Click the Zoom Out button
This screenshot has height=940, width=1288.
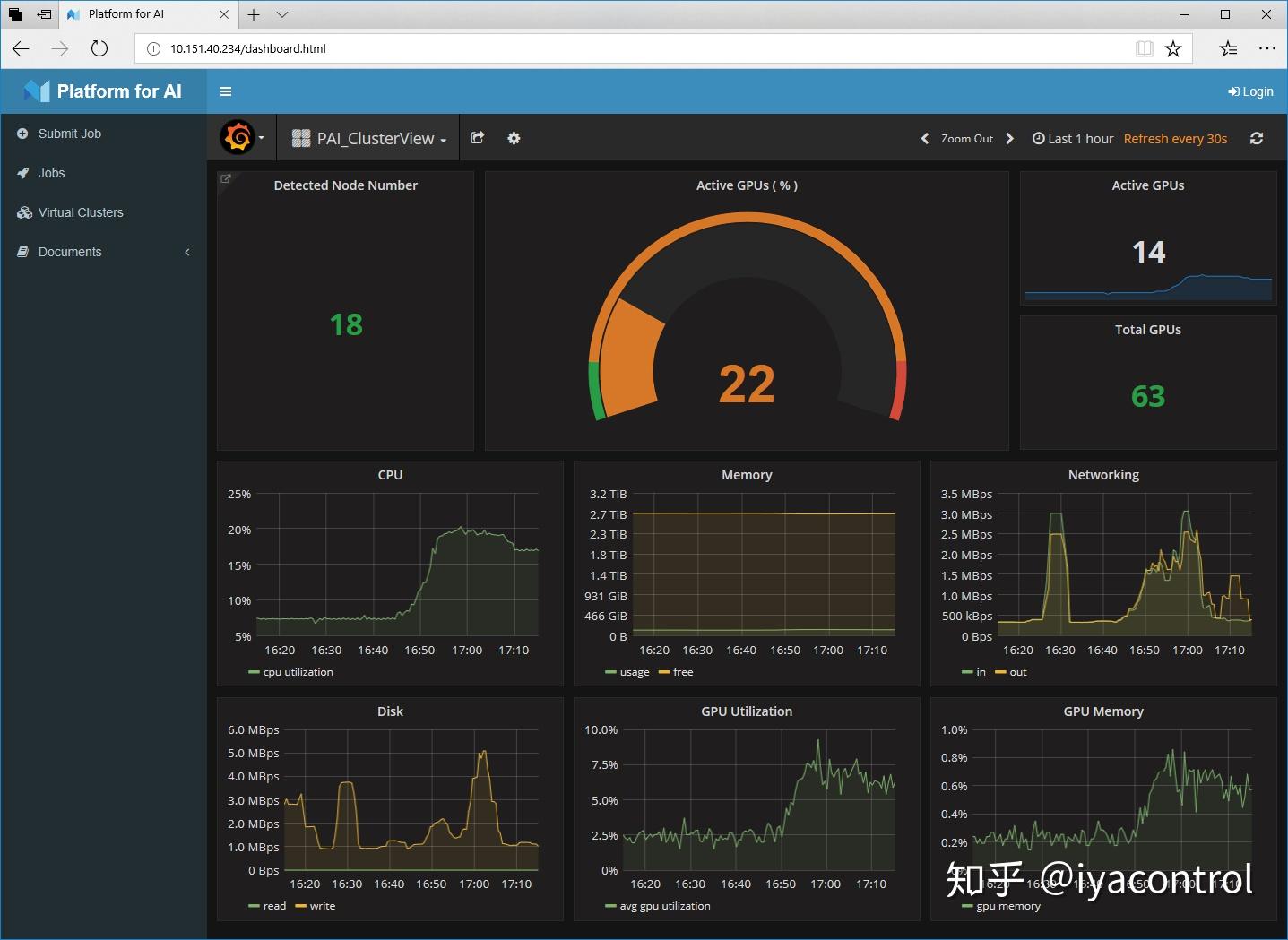point(967,139)
